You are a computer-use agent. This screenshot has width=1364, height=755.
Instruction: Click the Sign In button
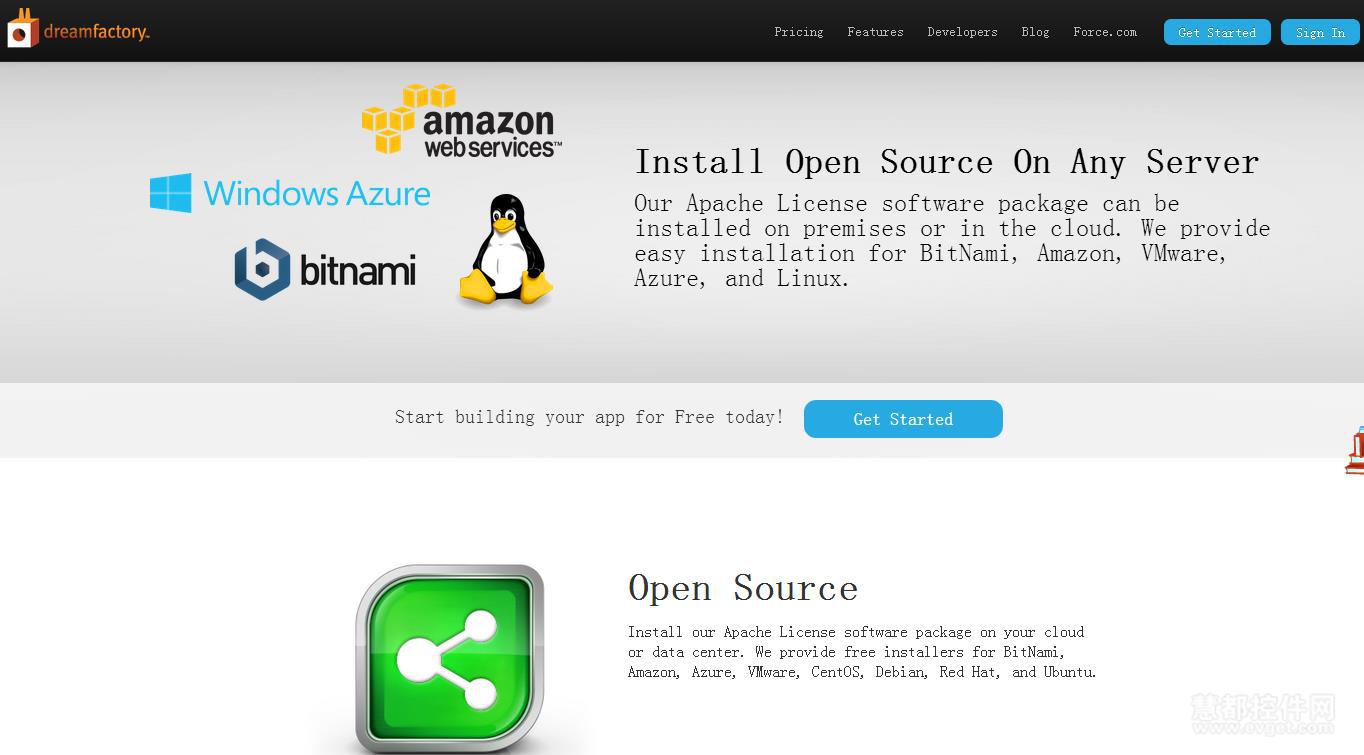(1320, 32)
